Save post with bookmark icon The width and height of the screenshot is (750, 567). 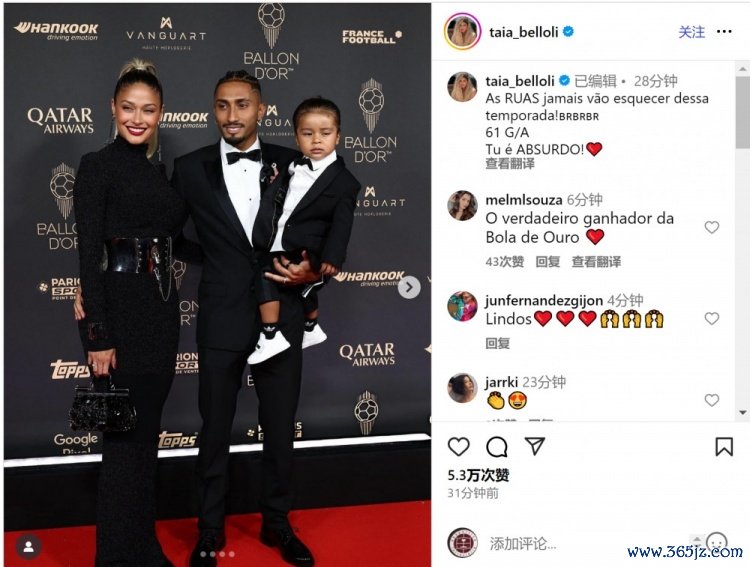click(724, 446)
